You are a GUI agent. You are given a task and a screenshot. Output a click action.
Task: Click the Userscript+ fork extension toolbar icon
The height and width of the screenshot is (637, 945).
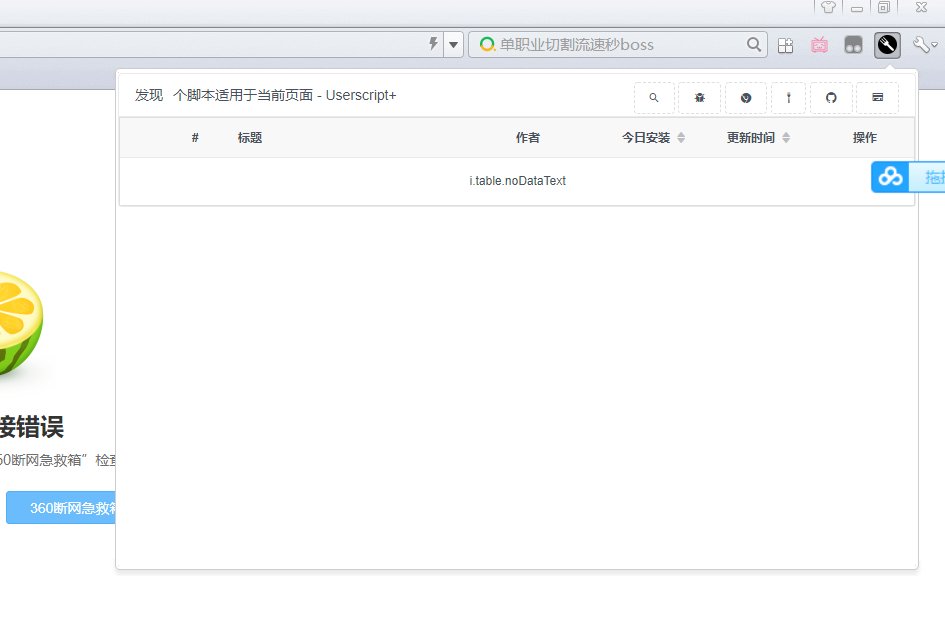point(887,45)
